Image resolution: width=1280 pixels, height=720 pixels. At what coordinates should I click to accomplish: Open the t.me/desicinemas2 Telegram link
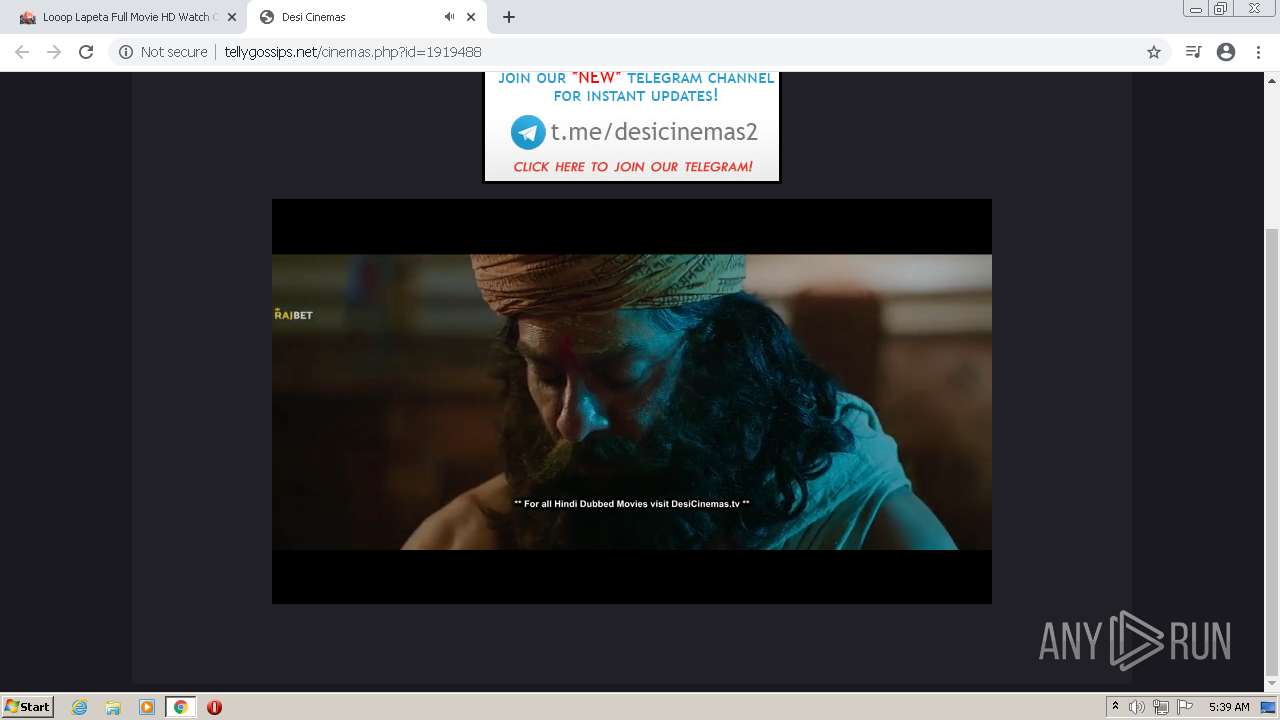pos(654,132)
